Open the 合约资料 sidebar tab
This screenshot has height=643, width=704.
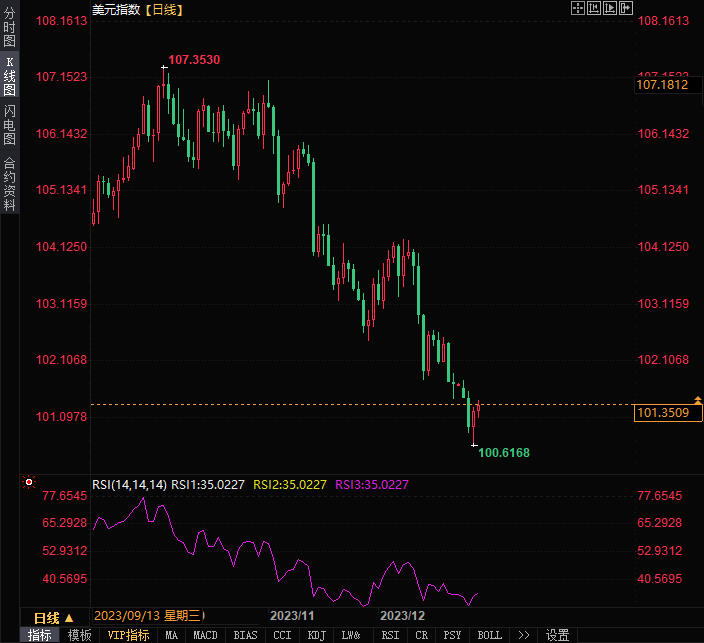click(x=9, y=184)
